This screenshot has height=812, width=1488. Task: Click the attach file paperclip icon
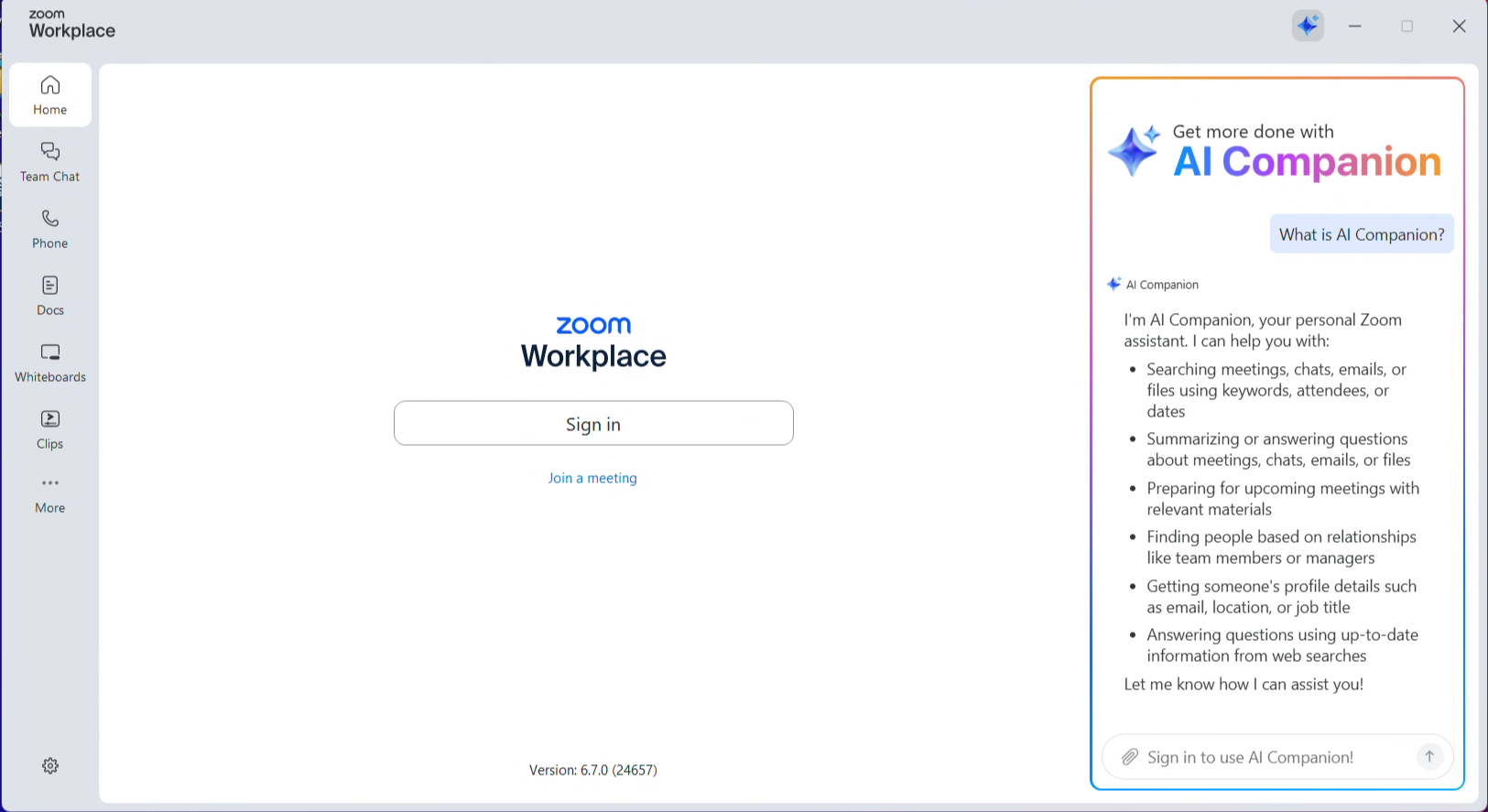[x=1130, y=757]
